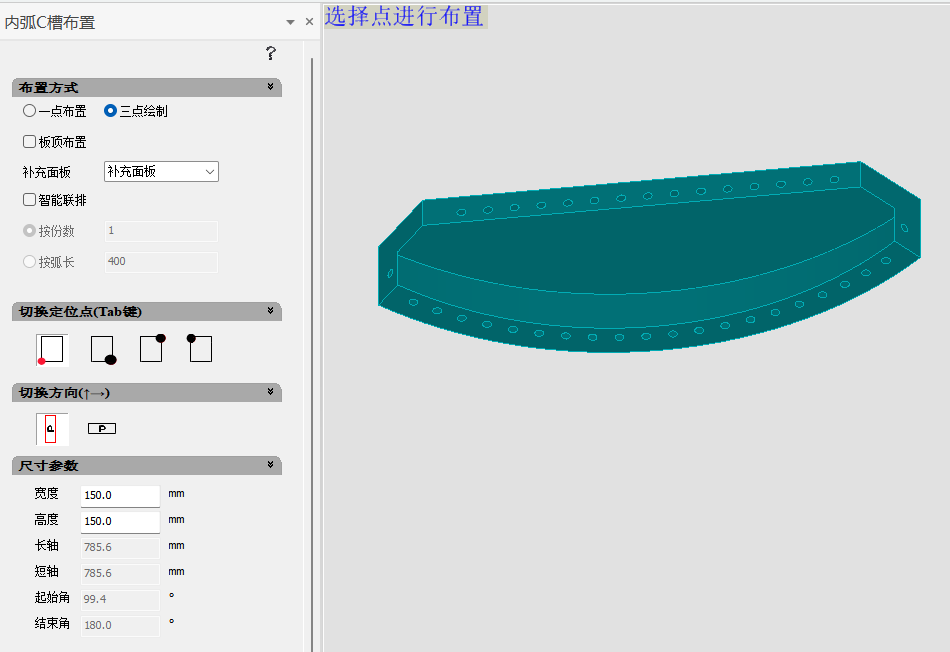Open the 补充面板 dropdown list
This screenshot has width=950, height=652.
[x=161, y=172]
